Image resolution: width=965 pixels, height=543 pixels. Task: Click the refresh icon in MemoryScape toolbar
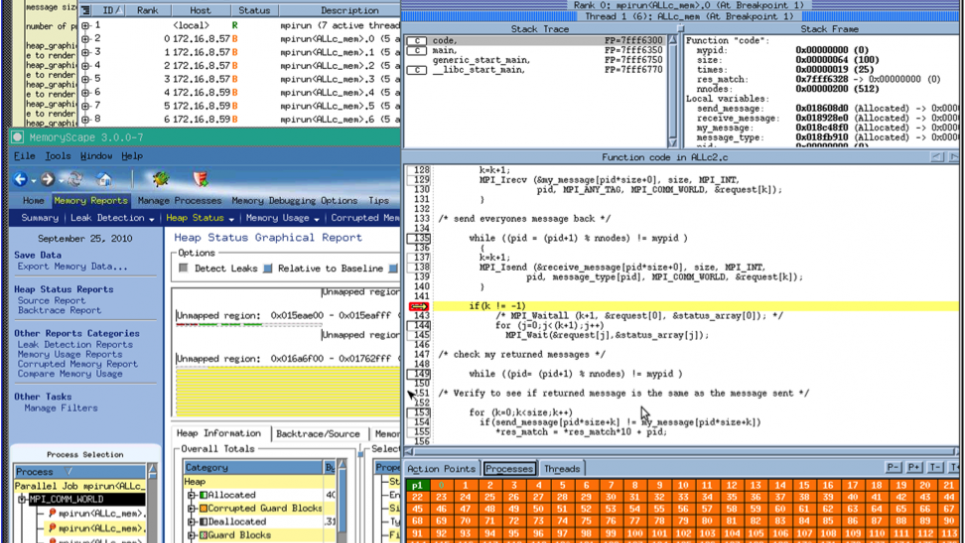(x=74, y=179)
